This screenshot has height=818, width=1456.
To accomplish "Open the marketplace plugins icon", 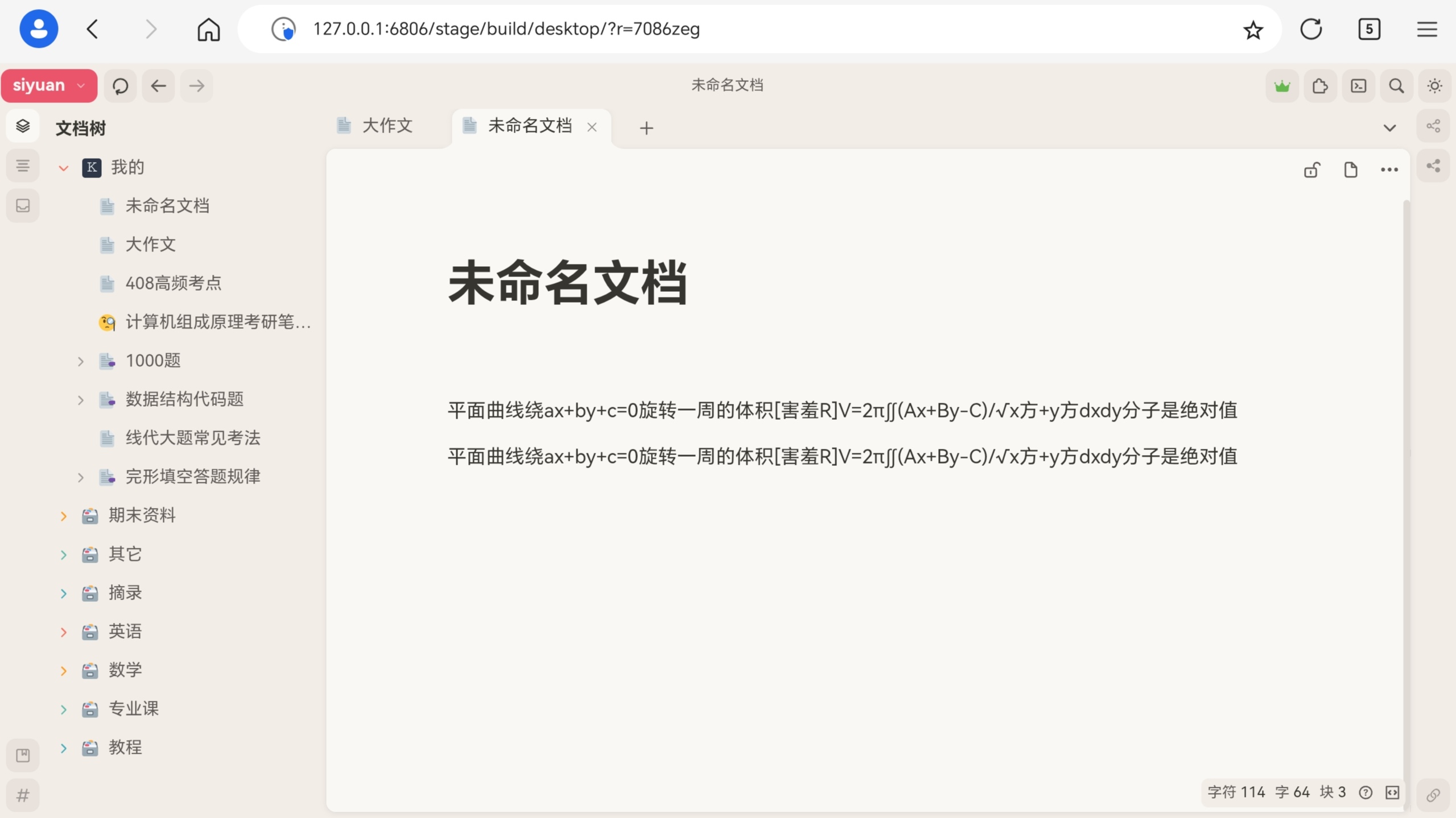I will click(x=1319, y=85).
